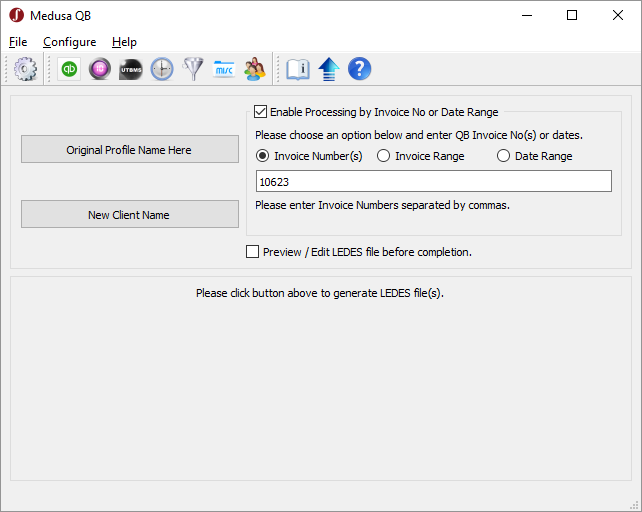Click the New Client Name button

(130, 214)
